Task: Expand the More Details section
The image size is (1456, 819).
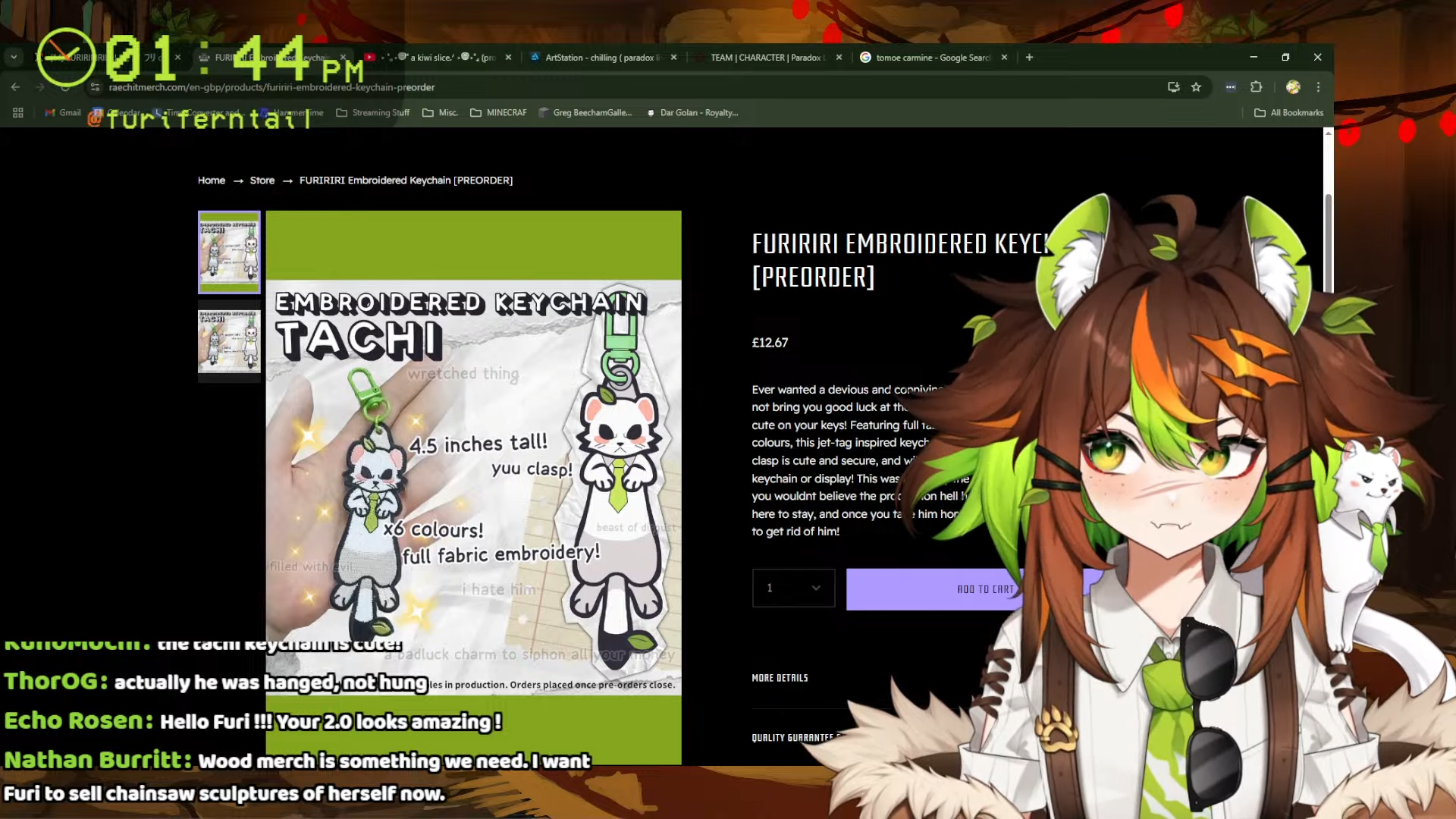Action: click(x=780, y=678)
